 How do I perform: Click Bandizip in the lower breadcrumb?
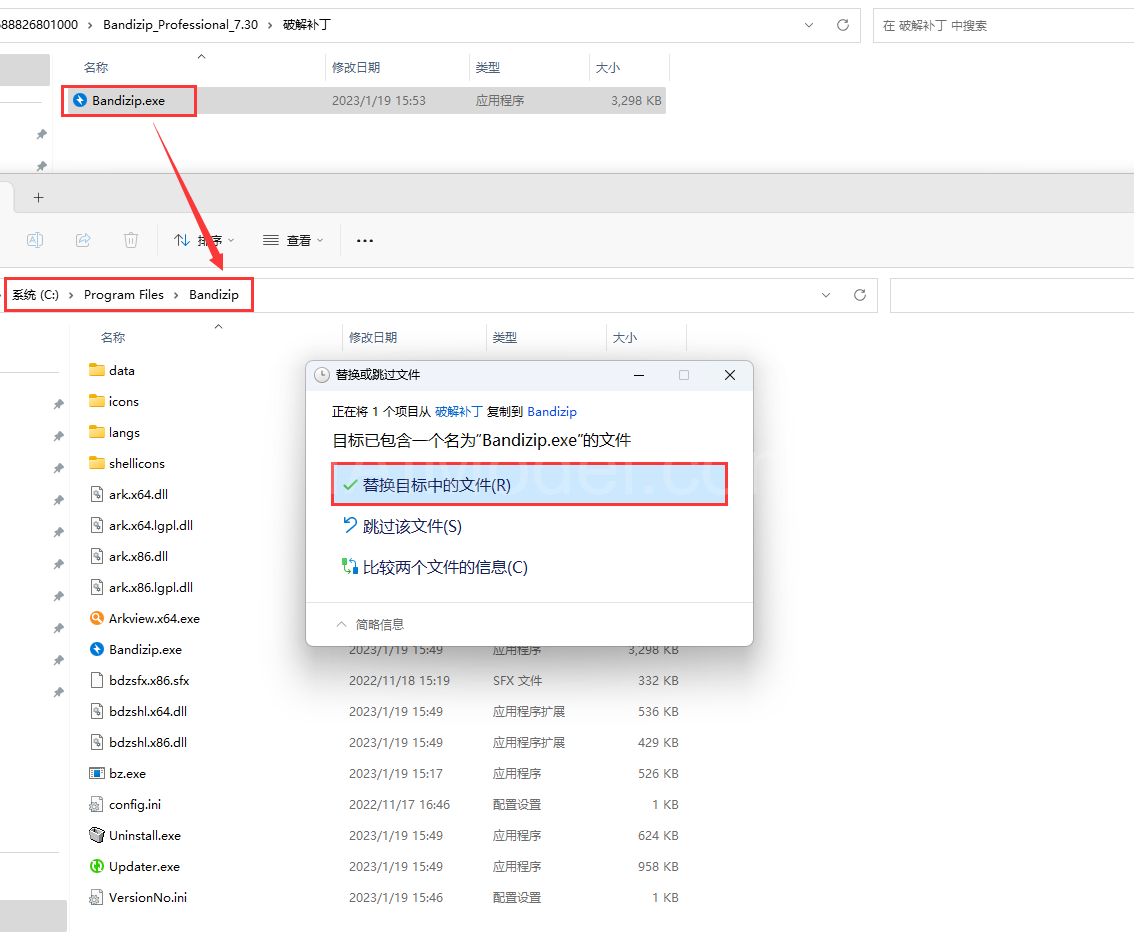point(214,295)
